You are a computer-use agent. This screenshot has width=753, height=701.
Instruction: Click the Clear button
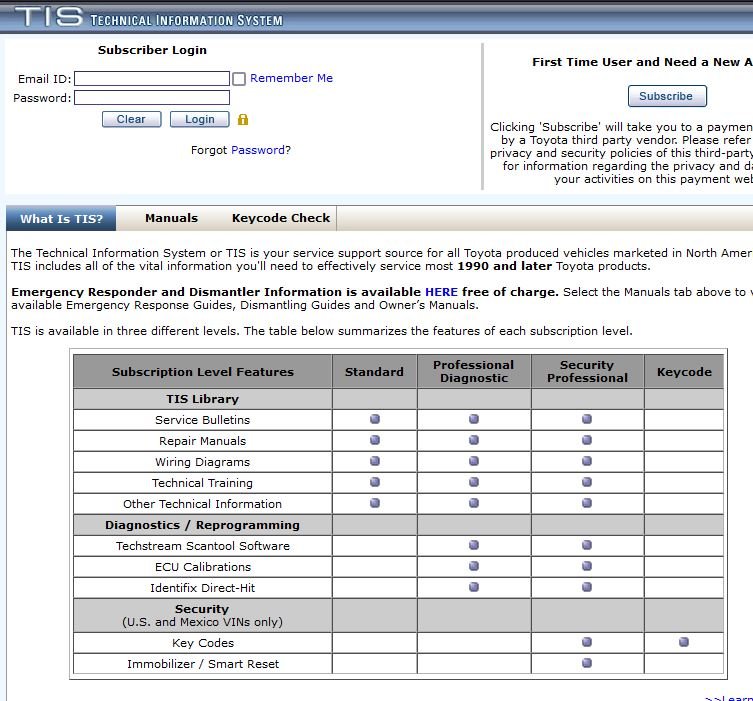click(x=132, y=119)
